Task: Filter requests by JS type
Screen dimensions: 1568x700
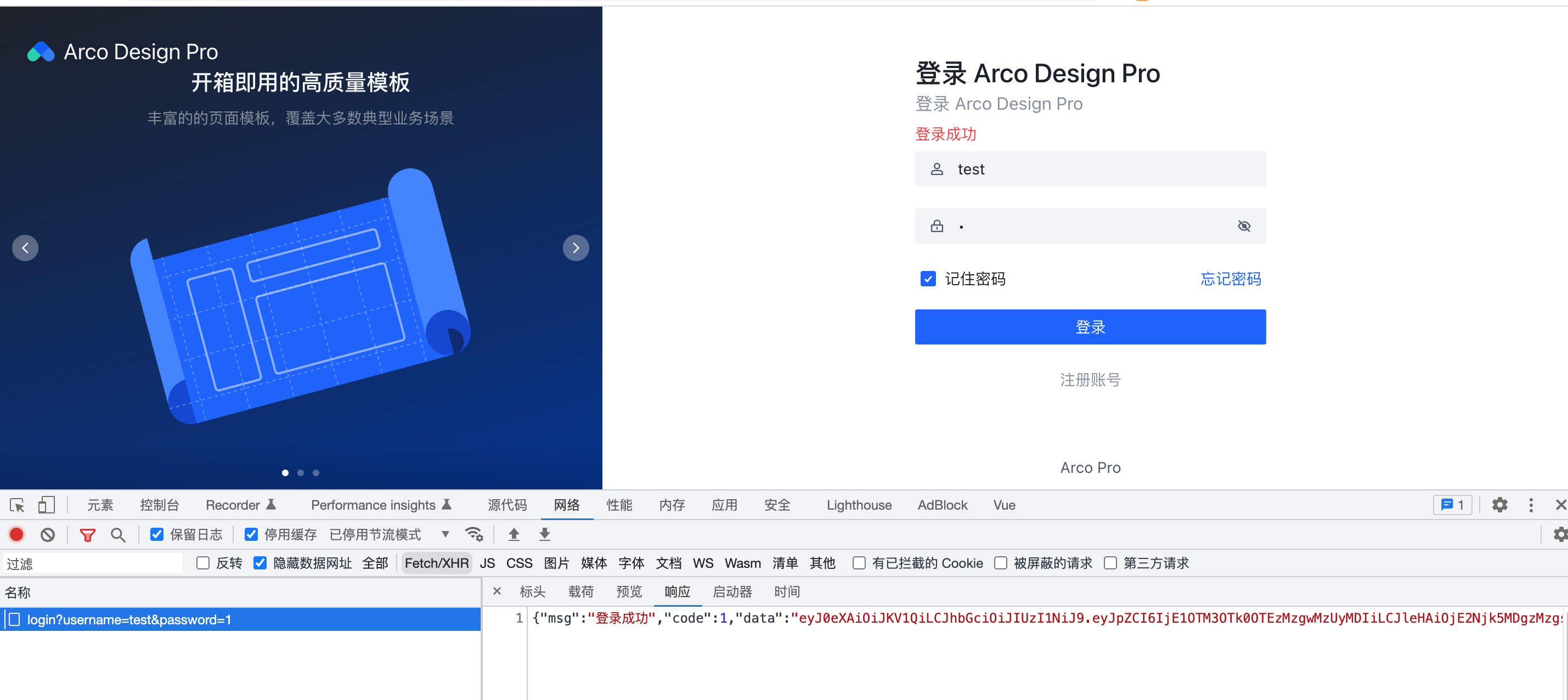Action: (487, 563)
